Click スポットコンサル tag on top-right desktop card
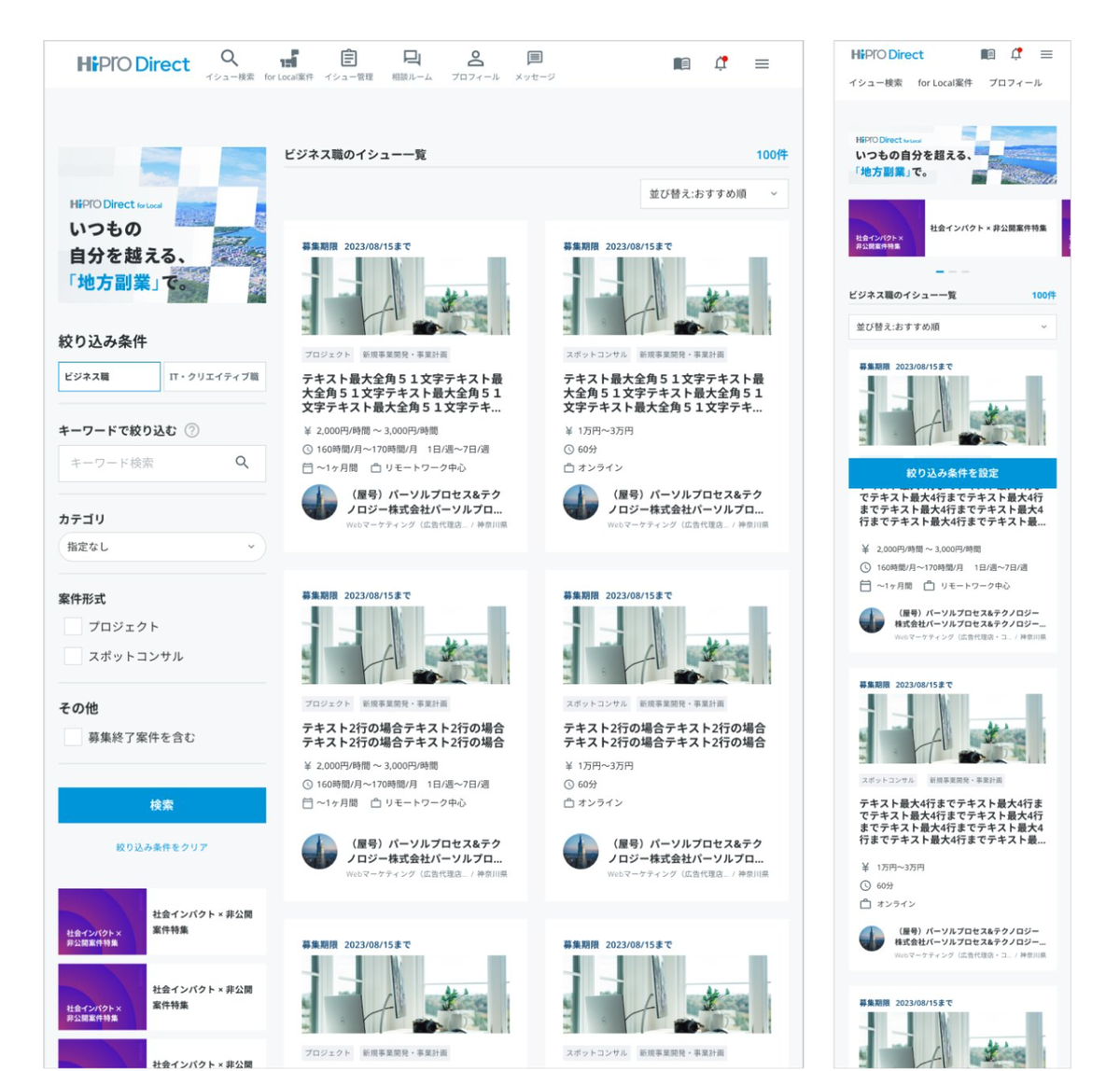This screenshot has width=1120, height=1071. tap(596, 355)
